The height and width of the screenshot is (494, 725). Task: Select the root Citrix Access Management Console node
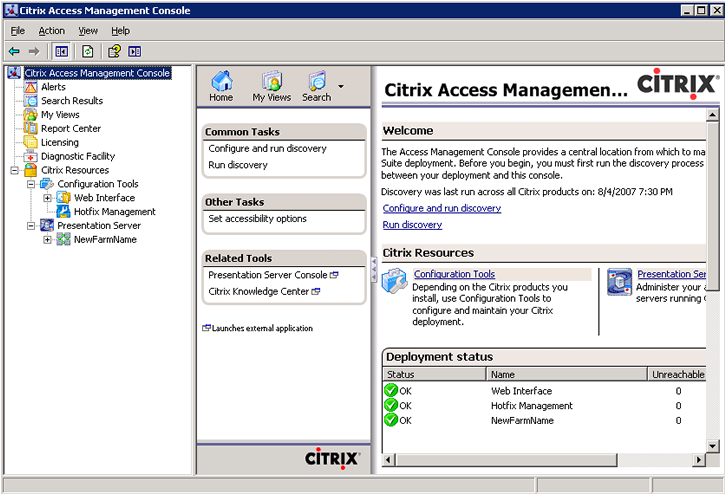pos(97,73)
